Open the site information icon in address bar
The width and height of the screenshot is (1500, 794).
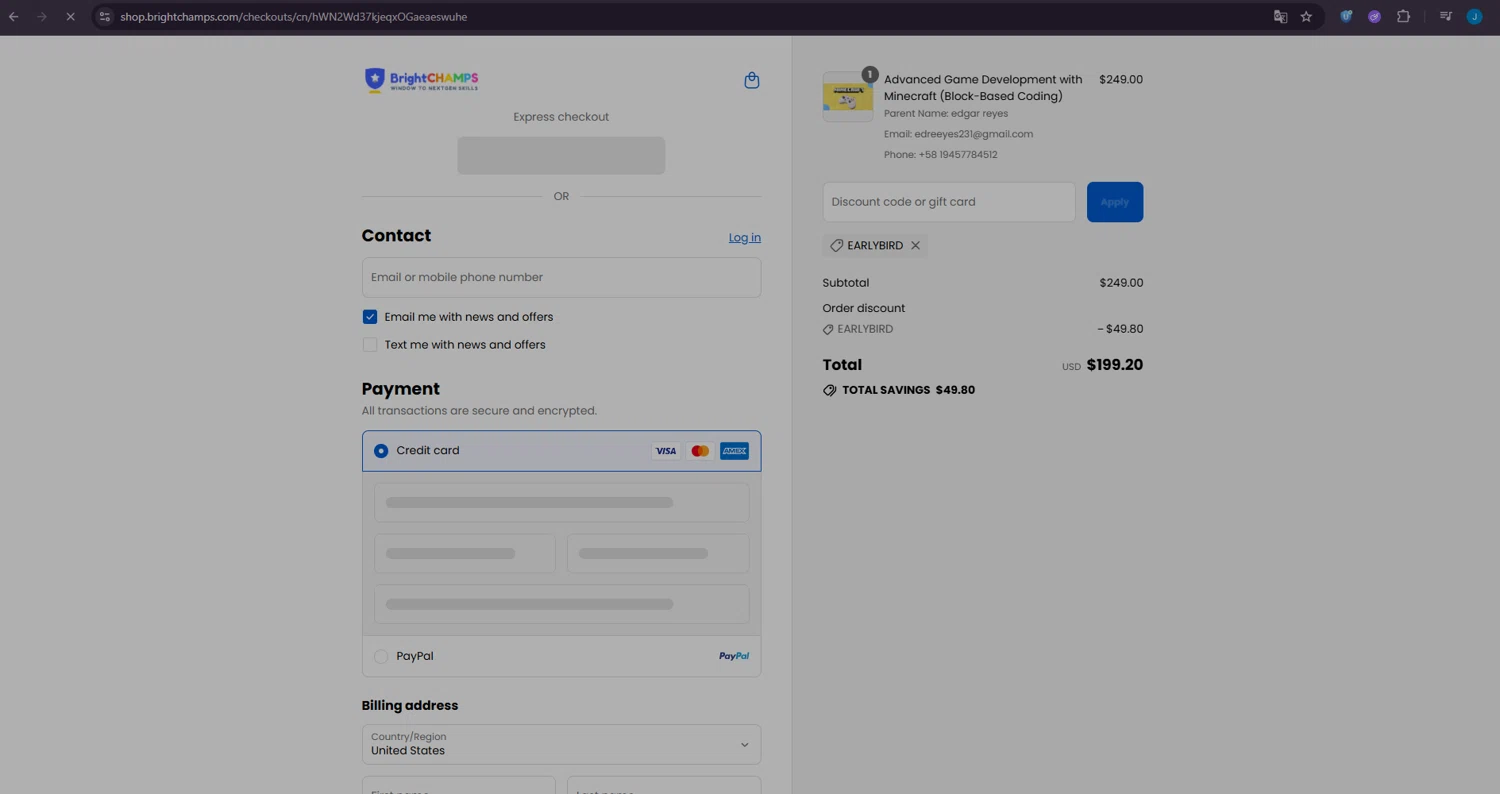(104, 17)
